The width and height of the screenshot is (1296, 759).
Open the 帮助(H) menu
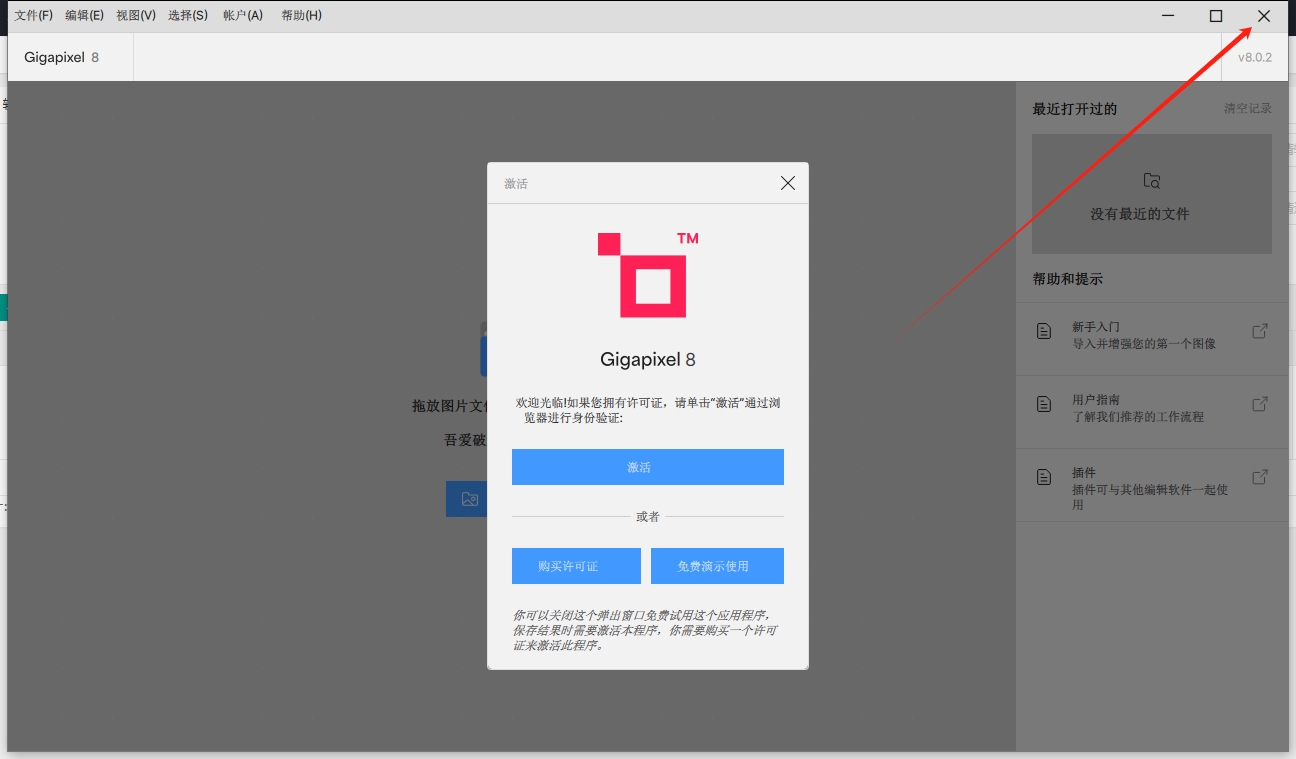(x=302, y=16)
